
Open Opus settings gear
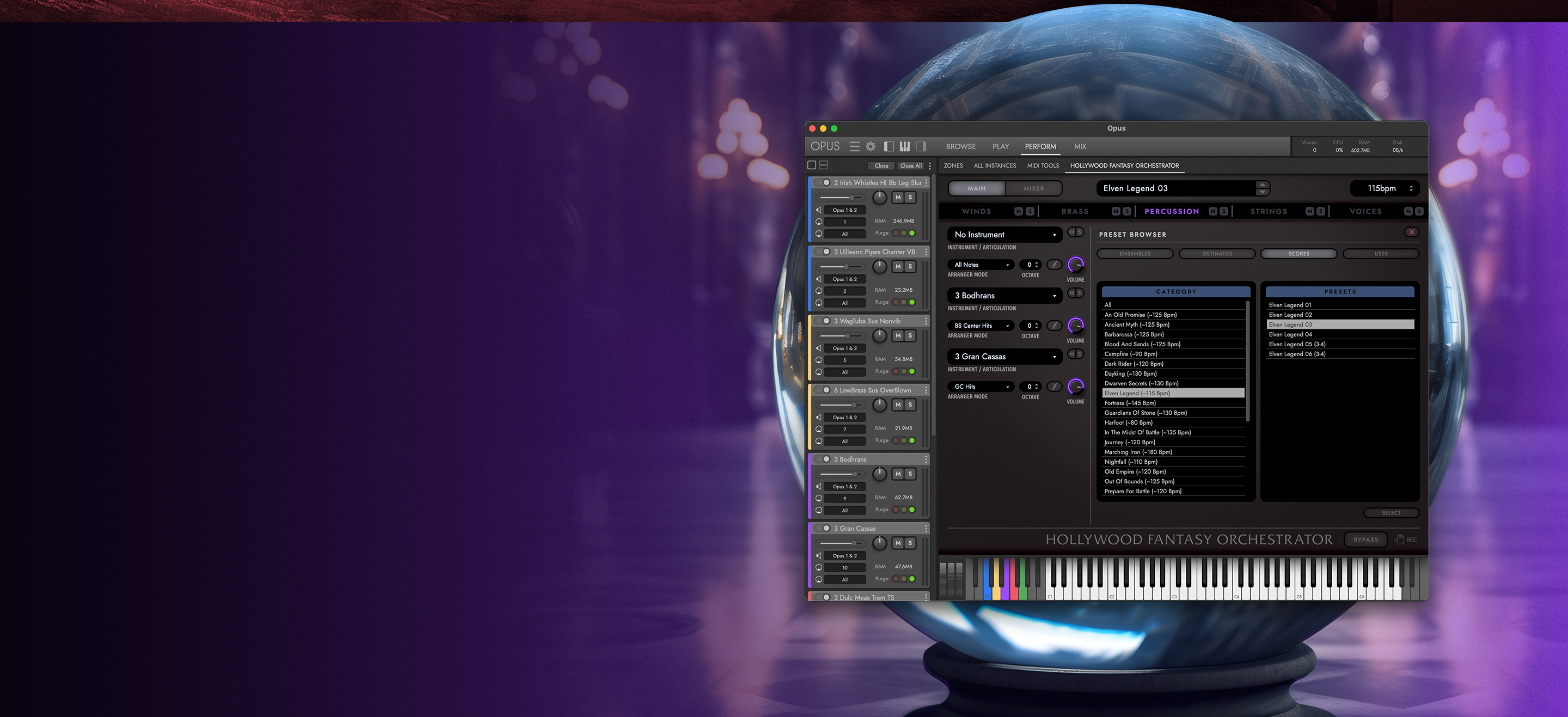tap(871, 146)
